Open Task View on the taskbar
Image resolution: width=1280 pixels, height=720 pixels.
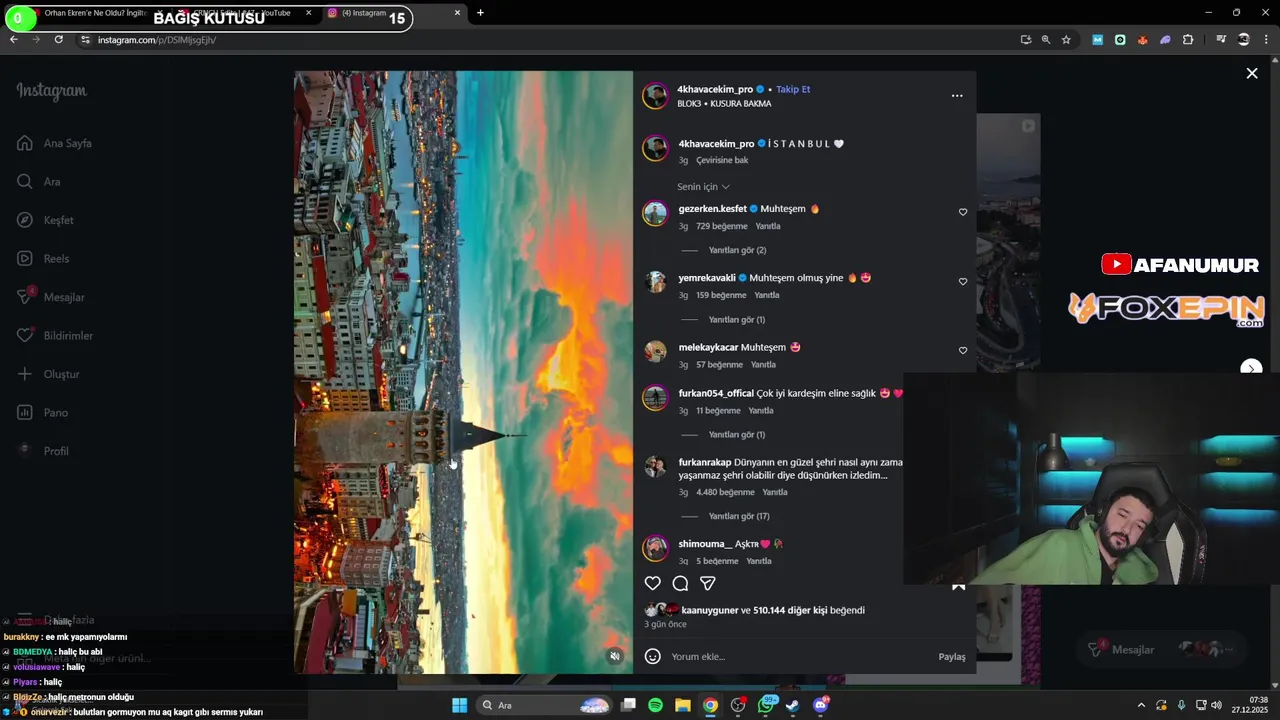coord(628,705)
